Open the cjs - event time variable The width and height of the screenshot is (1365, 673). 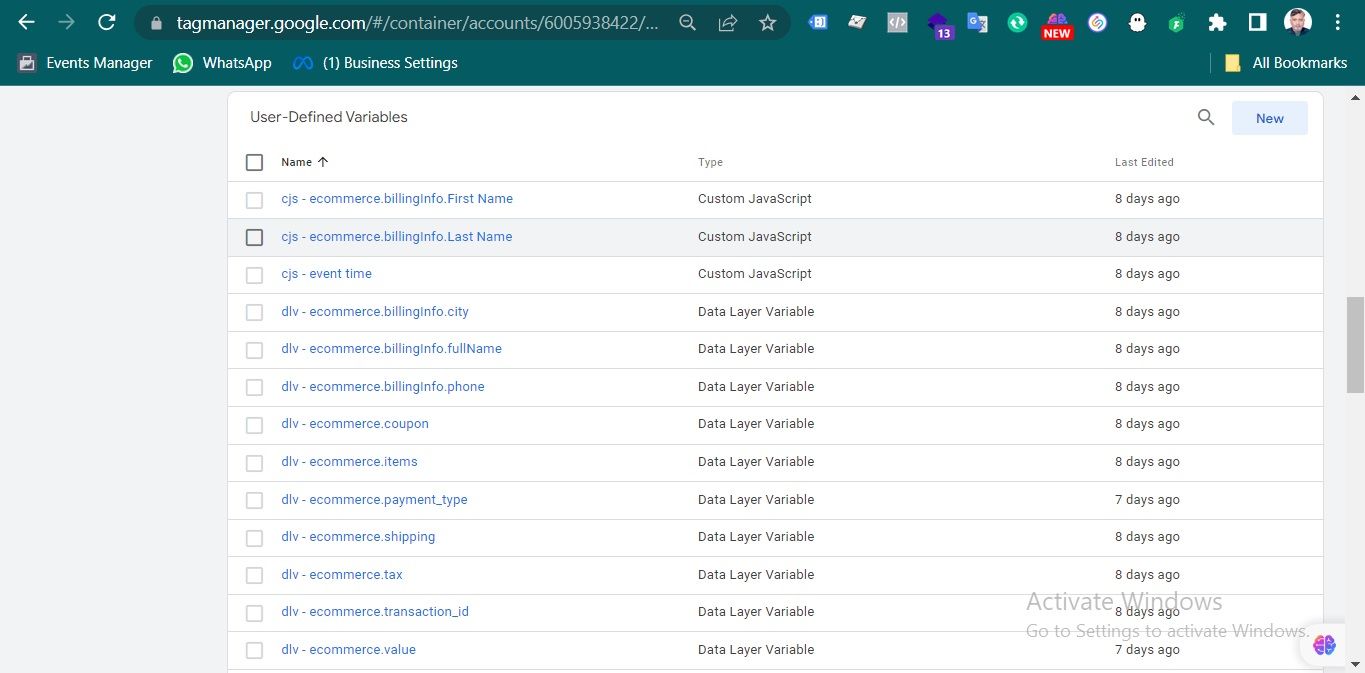(x=326, y=274)
